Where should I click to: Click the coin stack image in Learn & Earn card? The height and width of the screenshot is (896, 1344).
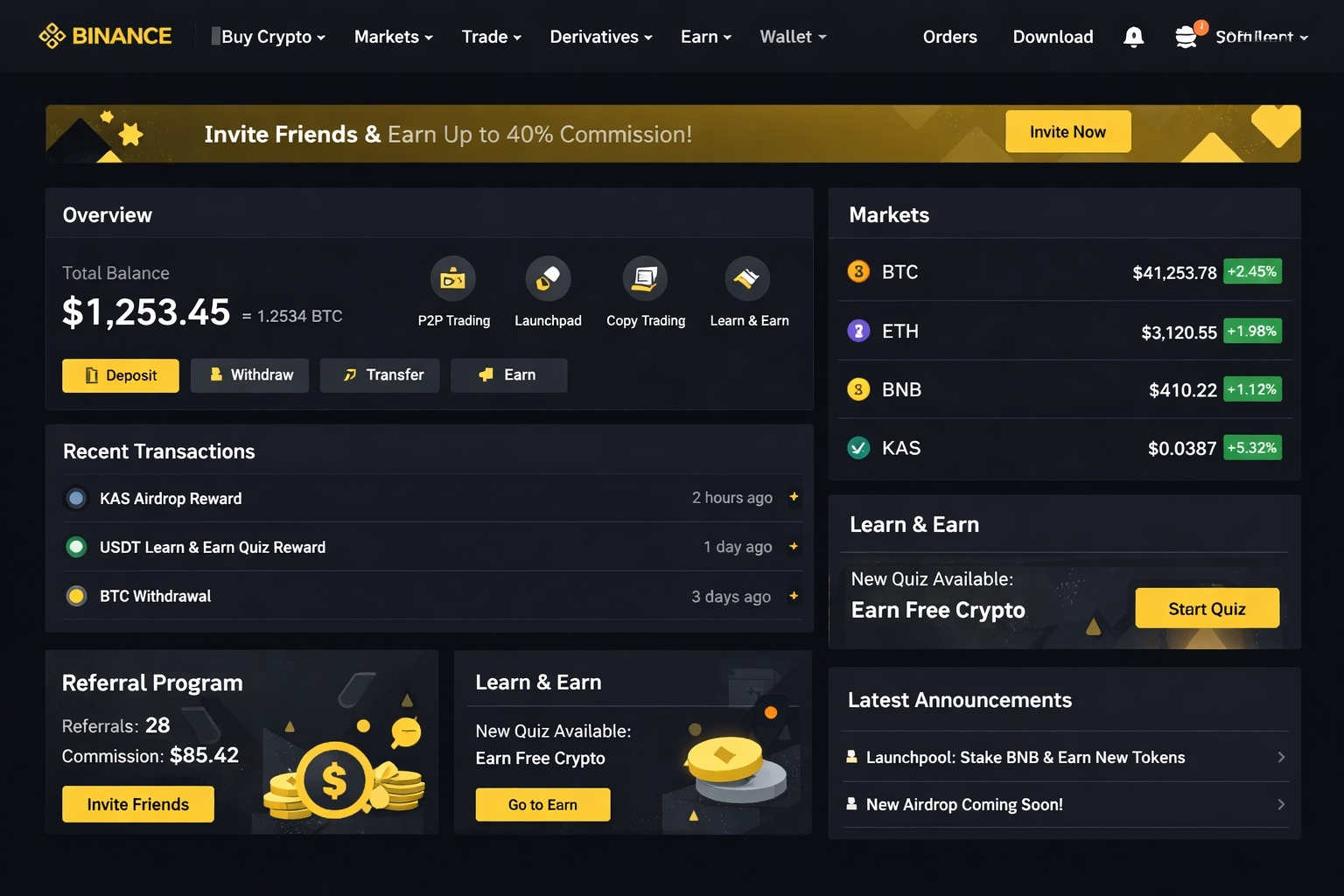(x=738, y=770)
